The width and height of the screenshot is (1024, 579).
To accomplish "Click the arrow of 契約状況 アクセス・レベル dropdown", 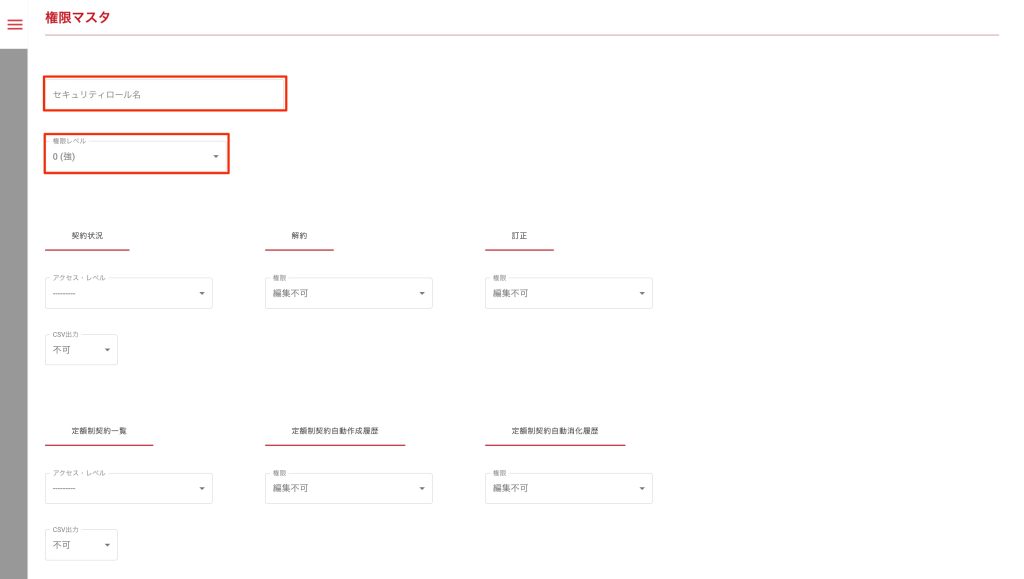I will click(x=202, y=293).
